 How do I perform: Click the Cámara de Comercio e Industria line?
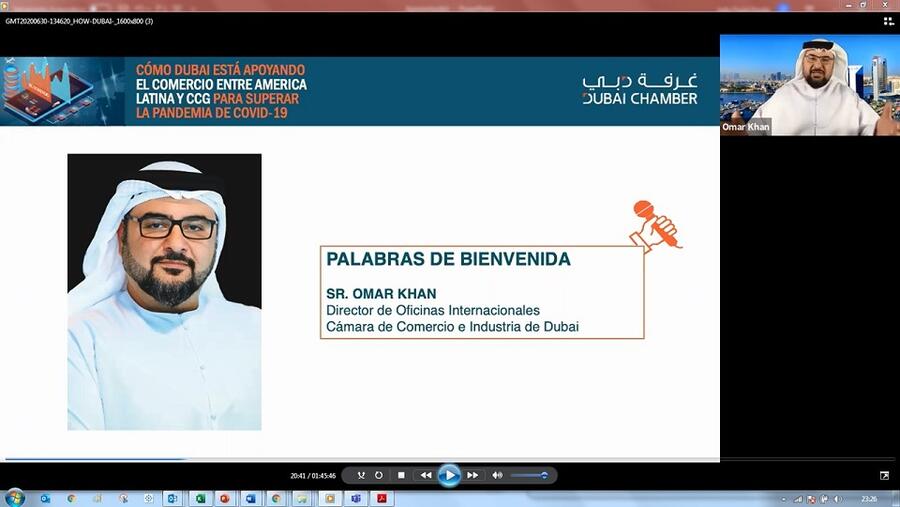coord(452,327)
